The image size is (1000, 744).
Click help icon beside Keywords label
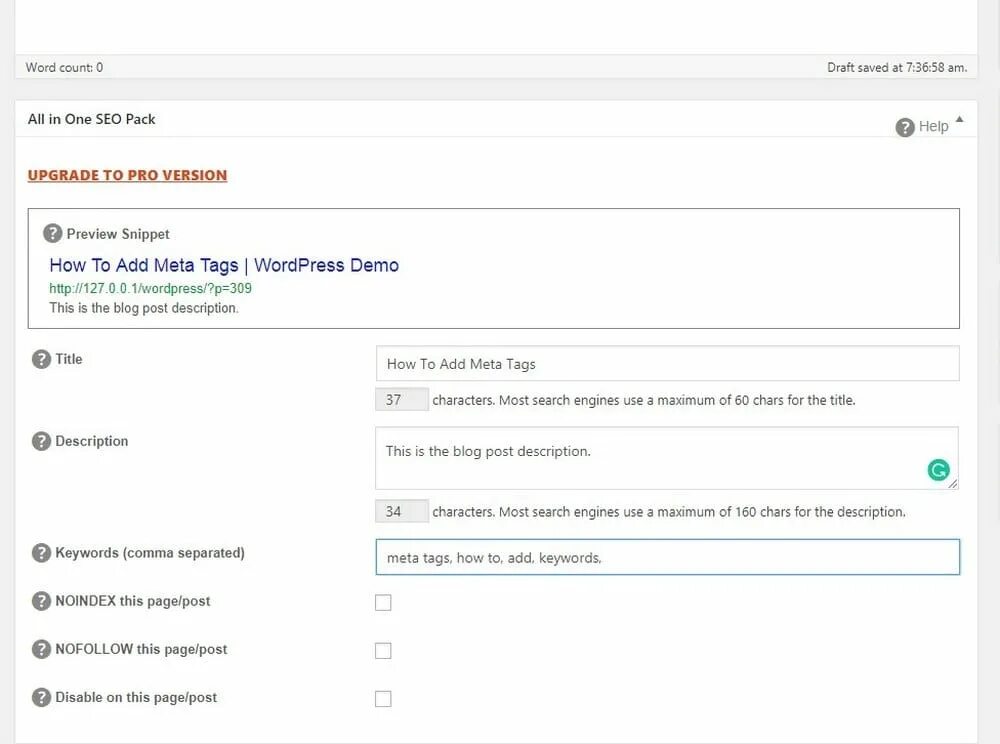41,553
